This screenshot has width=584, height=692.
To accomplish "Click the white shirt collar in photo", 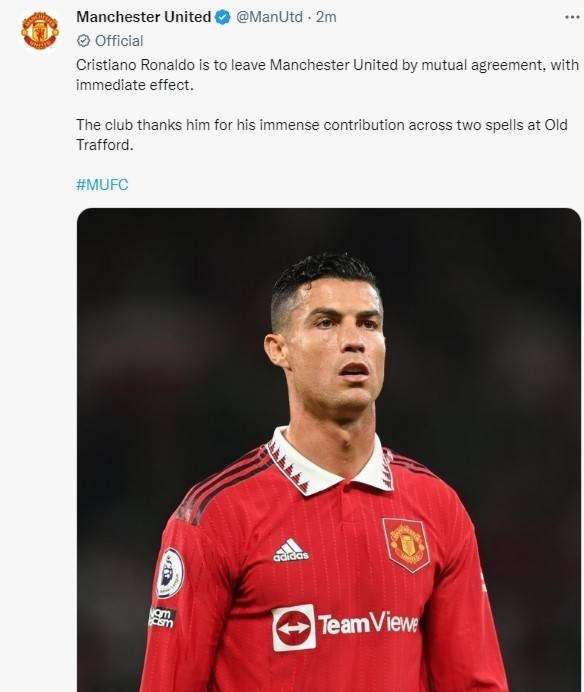I will [x=329, y=461].
